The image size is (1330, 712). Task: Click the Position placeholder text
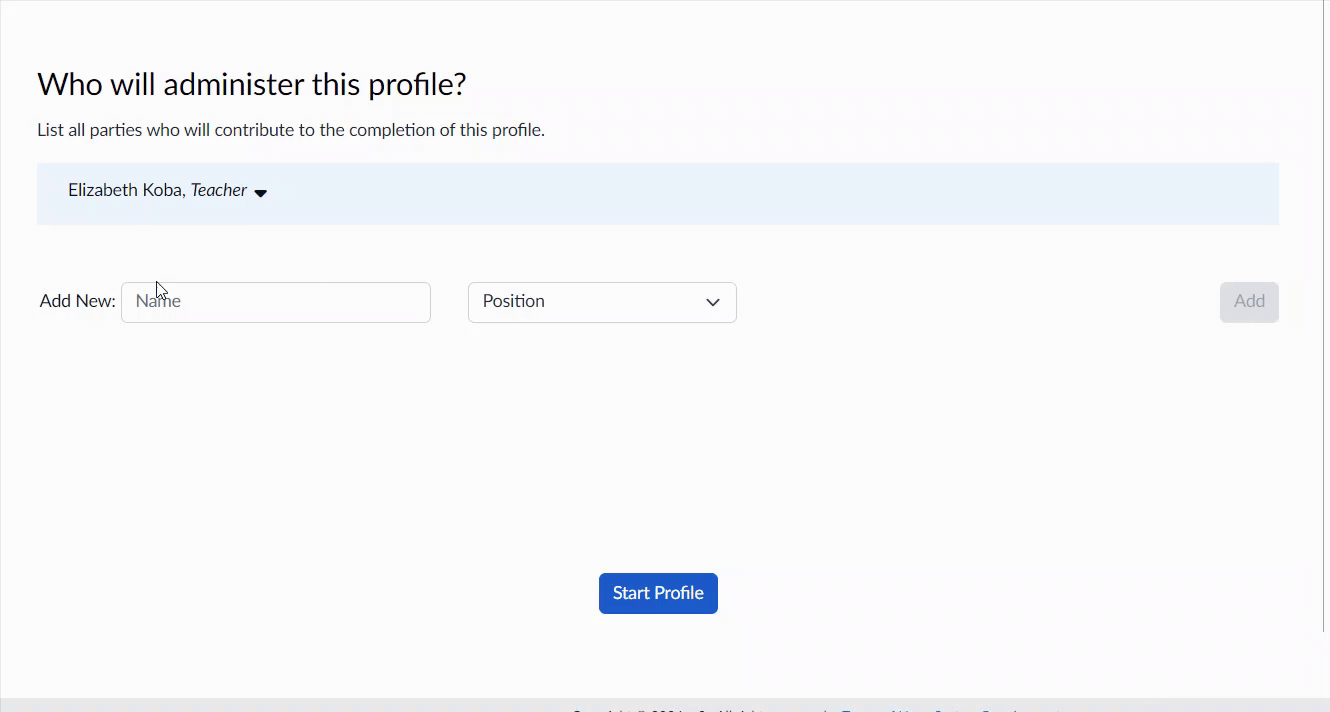514,301
